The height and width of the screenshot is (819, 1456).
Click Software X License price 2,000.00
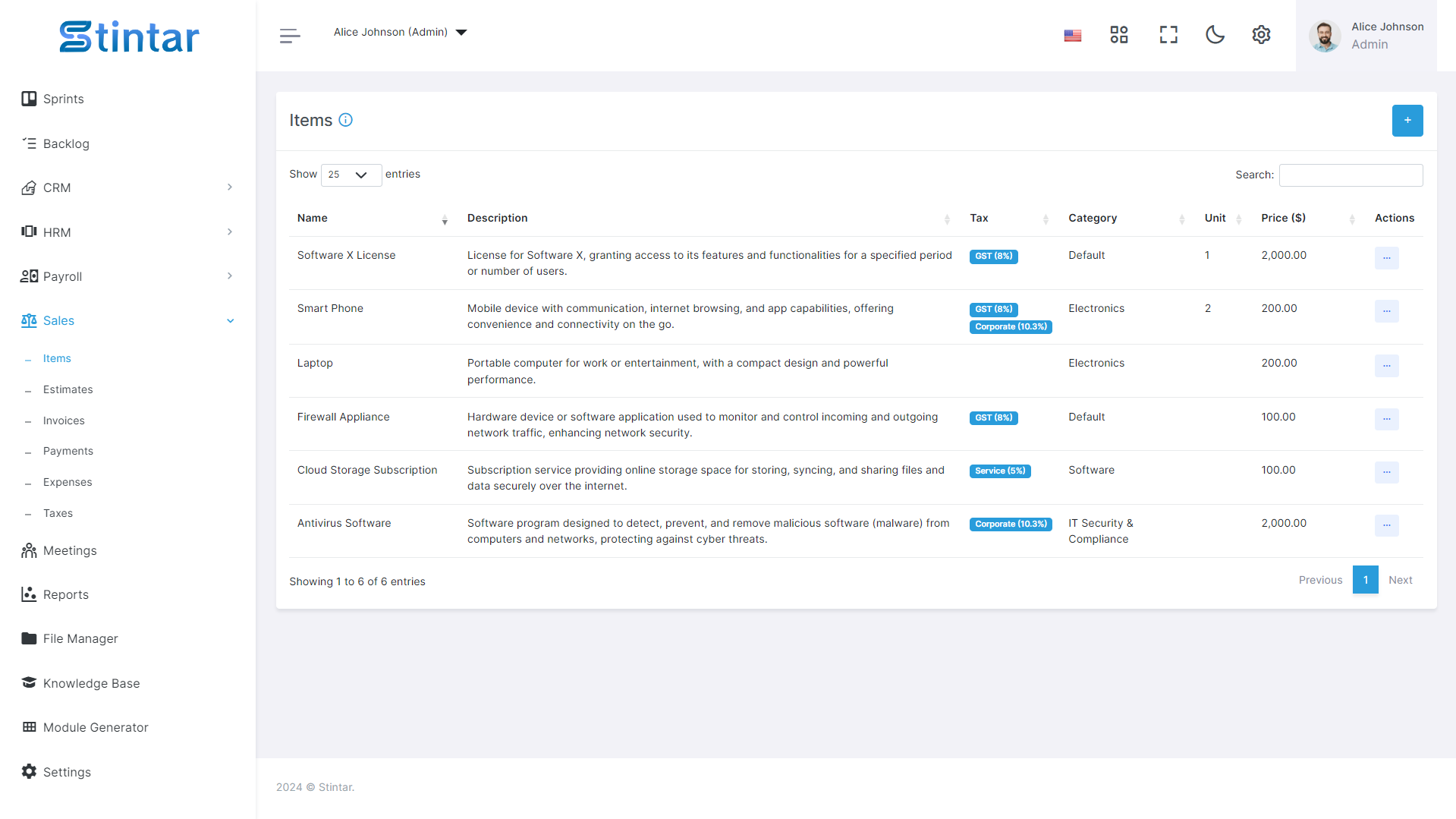click(1283, 255)
